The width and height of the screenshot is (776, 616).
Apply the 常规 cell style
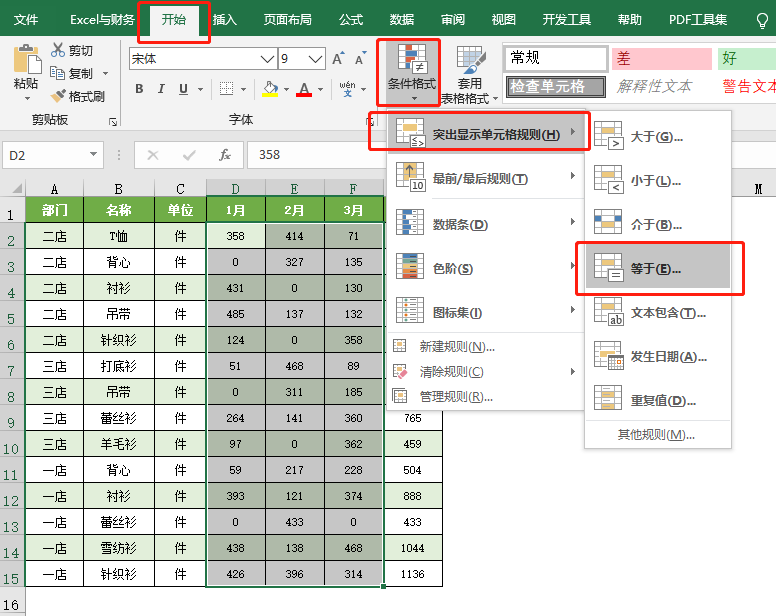point(556,58)
